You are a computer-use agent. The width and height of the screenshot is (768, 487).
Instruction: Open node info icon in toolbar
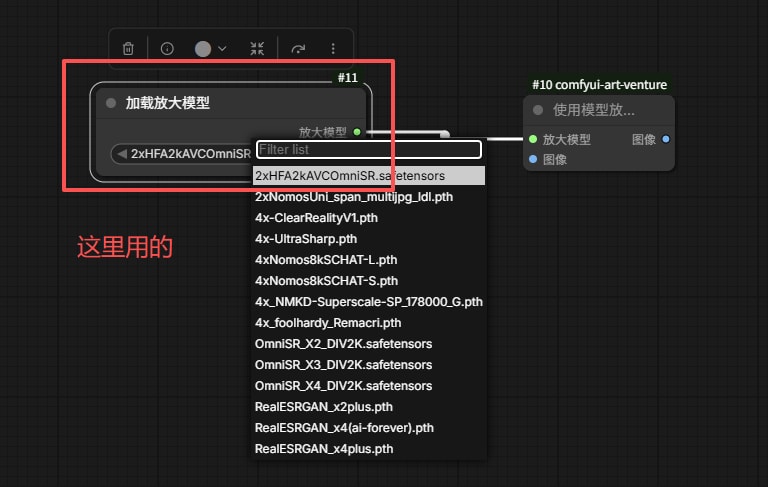pyautogui.click(x=167, y=48)
